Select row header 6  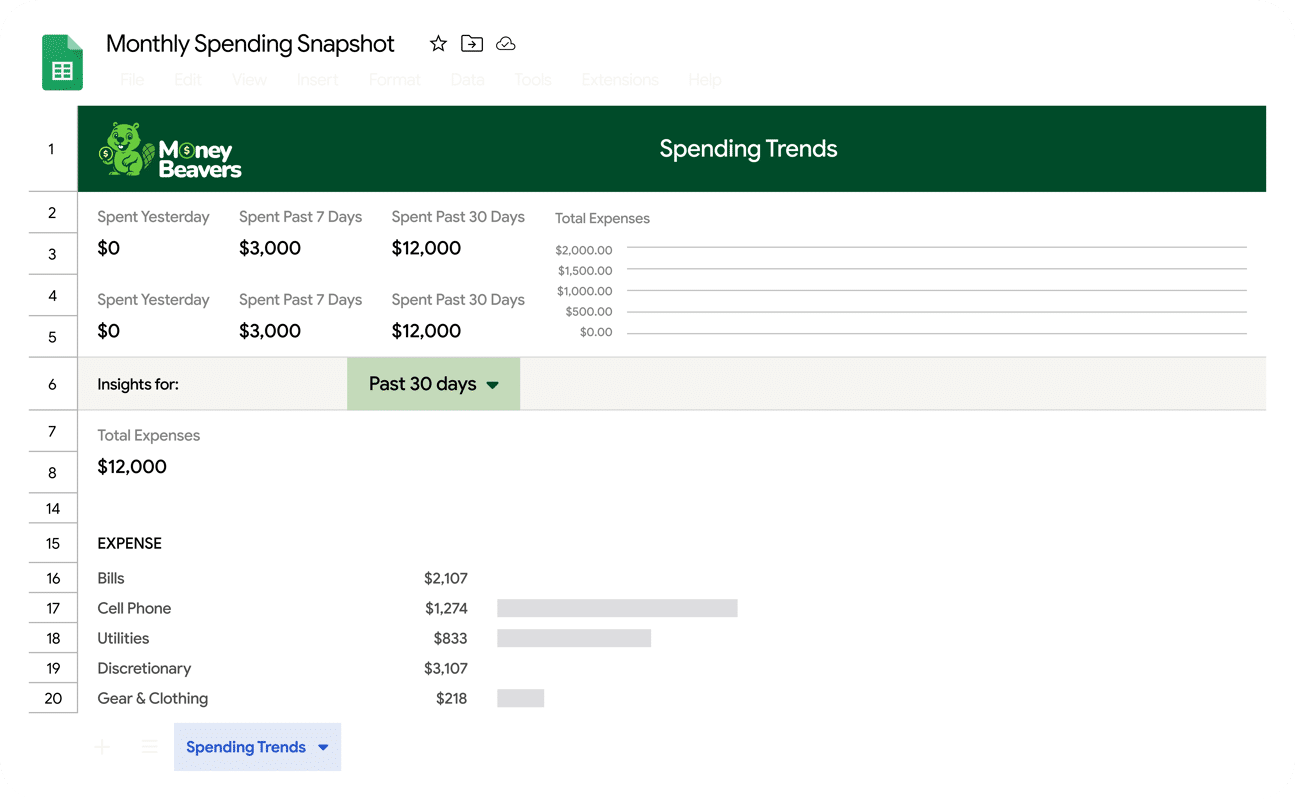[52, 384]
